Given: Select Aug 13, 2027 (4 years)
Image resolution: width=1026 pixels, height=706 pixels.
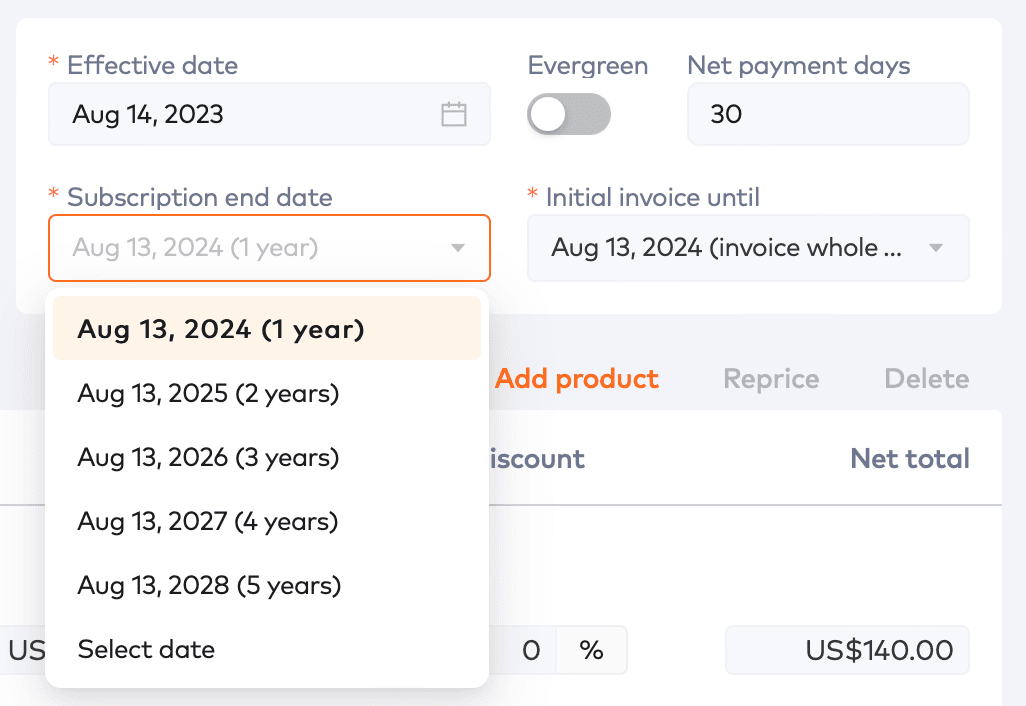Looking at the screenshot, I should click(267, 521).
